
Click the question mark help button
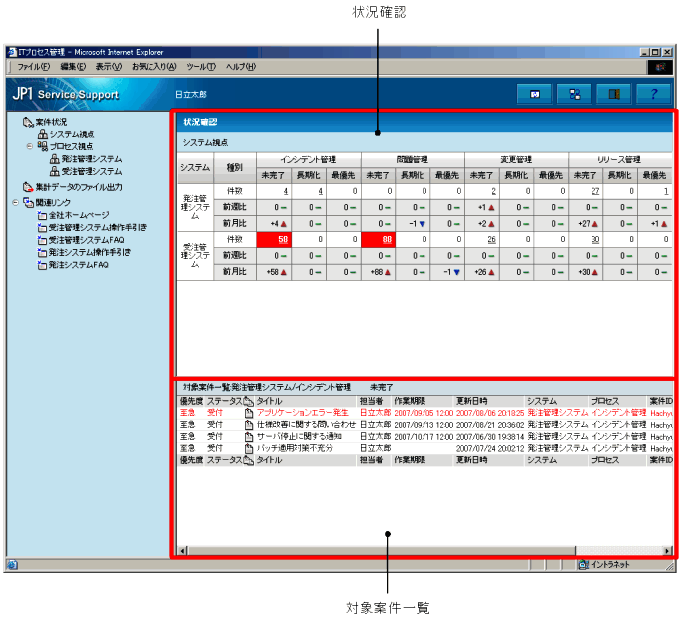pos(654,94)
